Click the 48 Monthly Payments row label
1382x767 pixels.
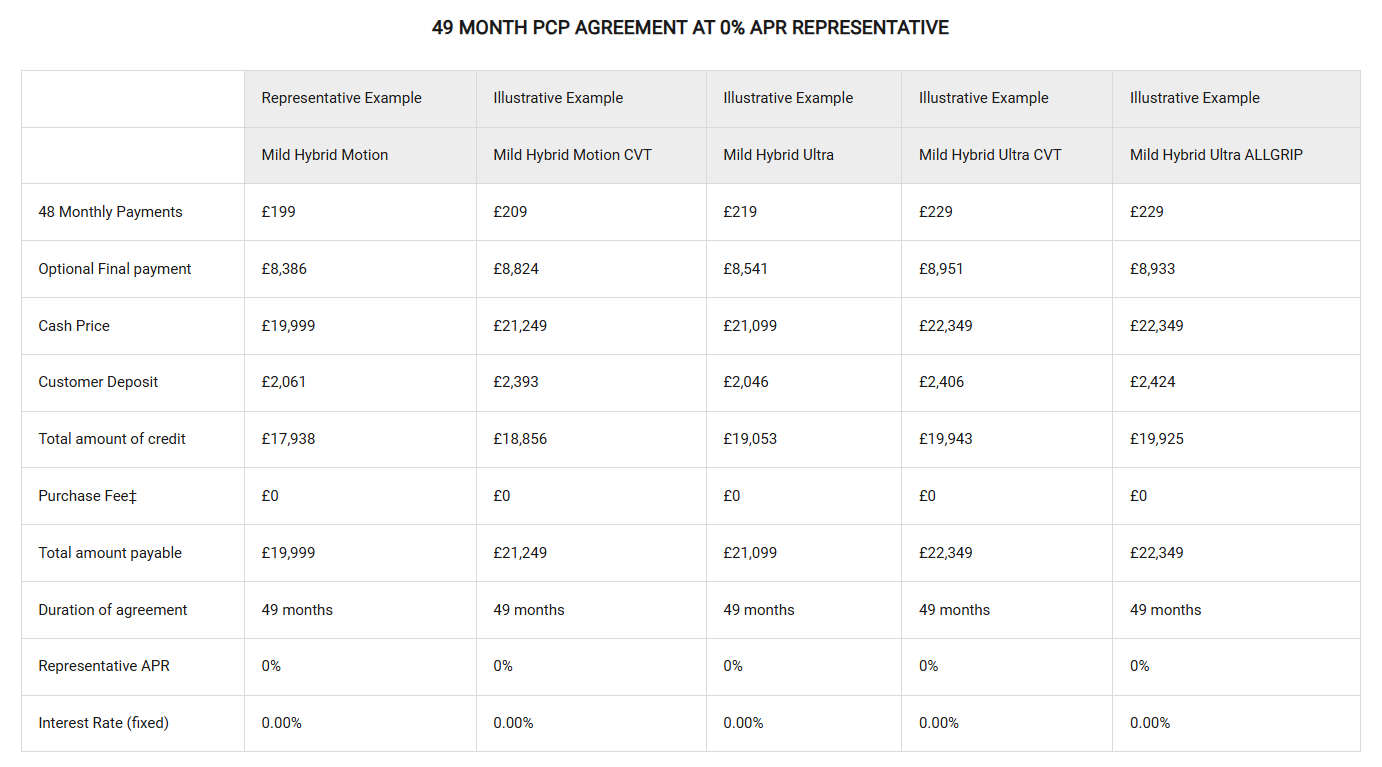[x=110, y=212]
